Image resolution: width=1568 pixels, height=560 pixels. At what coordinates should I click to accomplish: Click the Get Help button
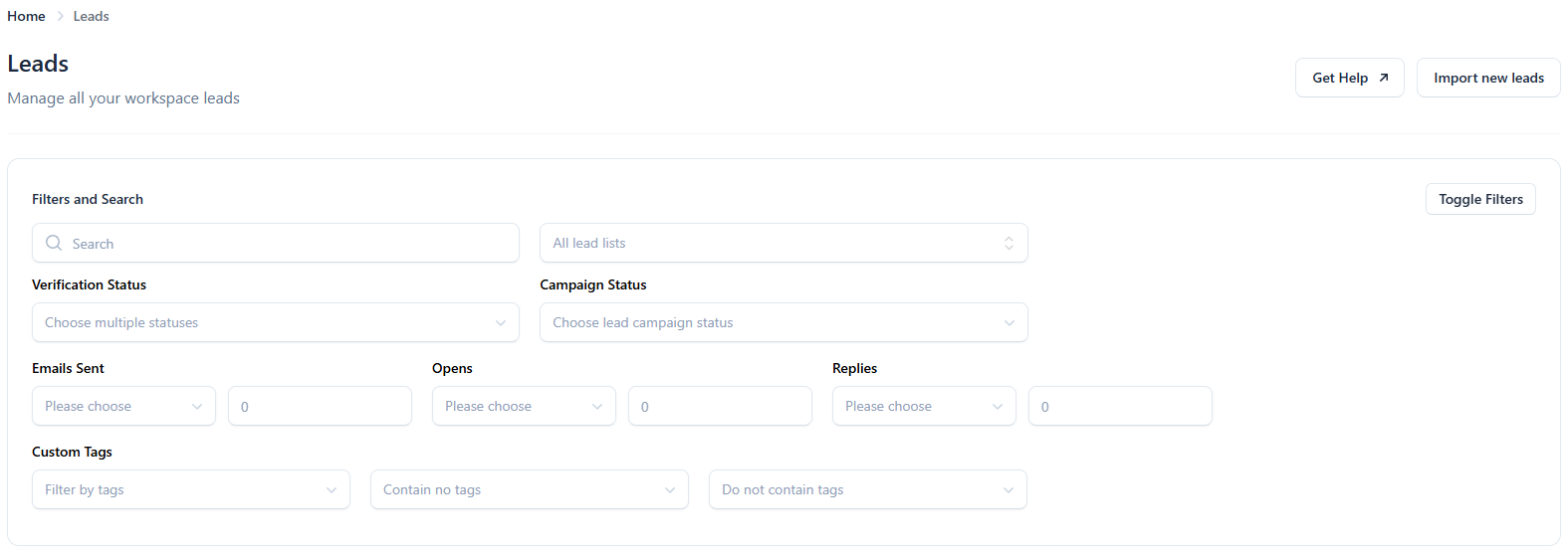tap(1339, 78)
